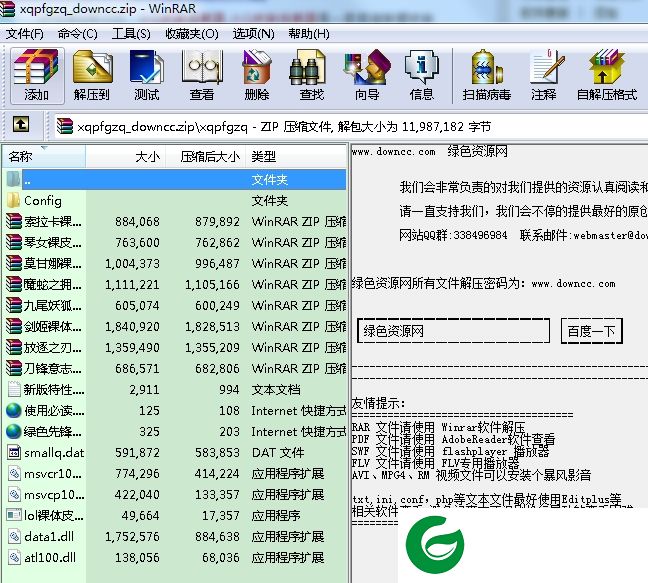Sort by the 名称 column header

pyautogui.click(x=44, y=157)
